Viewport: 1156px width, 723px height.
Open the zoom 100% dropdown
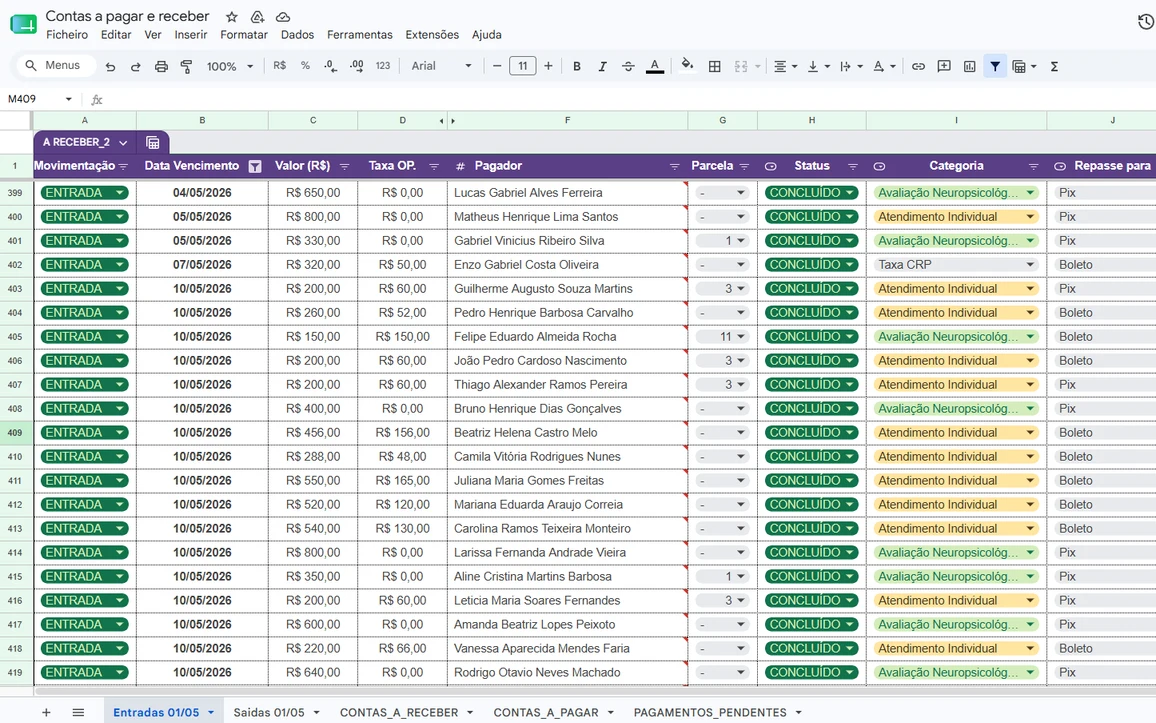229,66
